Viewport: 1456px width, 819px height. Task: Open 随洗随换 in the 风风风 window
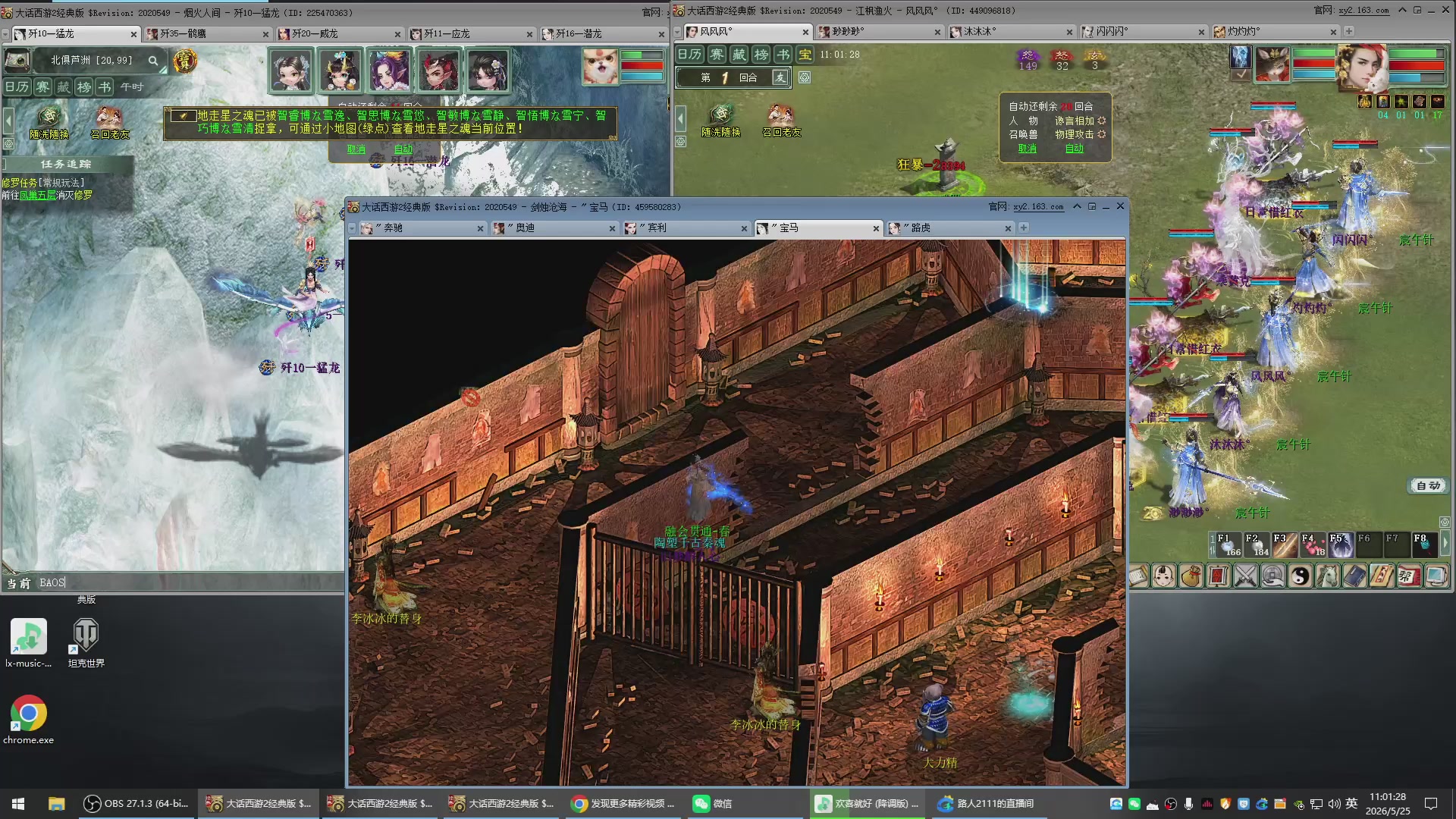pyautogui.click(x=721, y=121)
